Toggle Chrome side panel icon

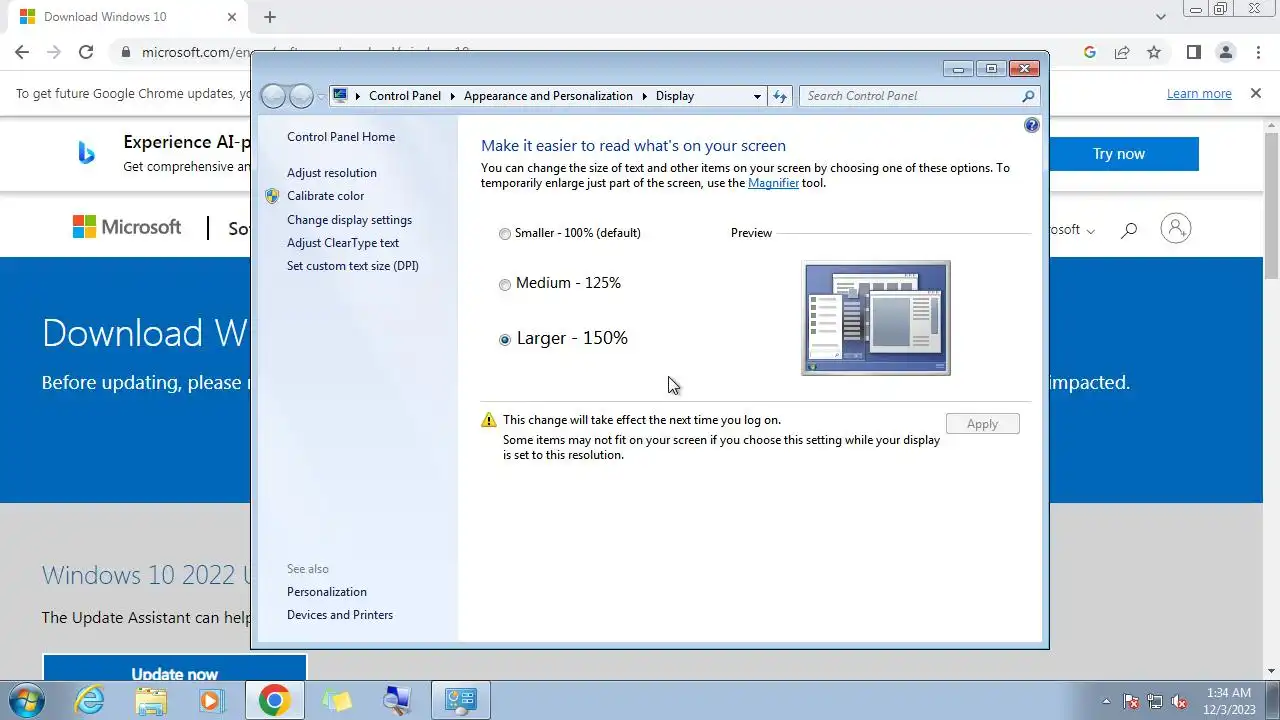click(x=1193, y=52)
